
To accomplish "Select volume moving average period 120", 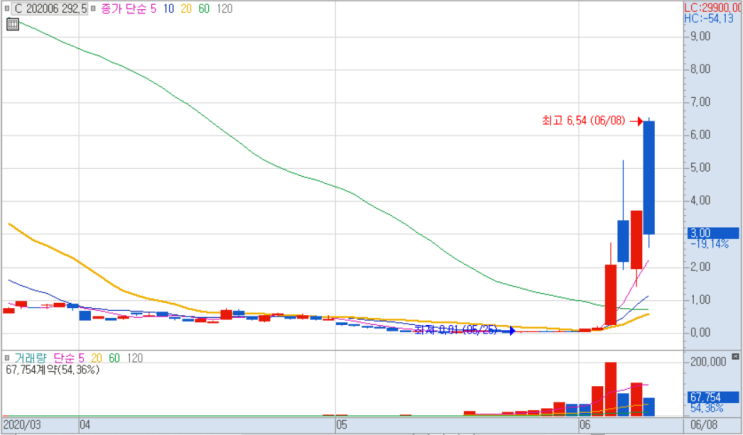I will 135,358.
